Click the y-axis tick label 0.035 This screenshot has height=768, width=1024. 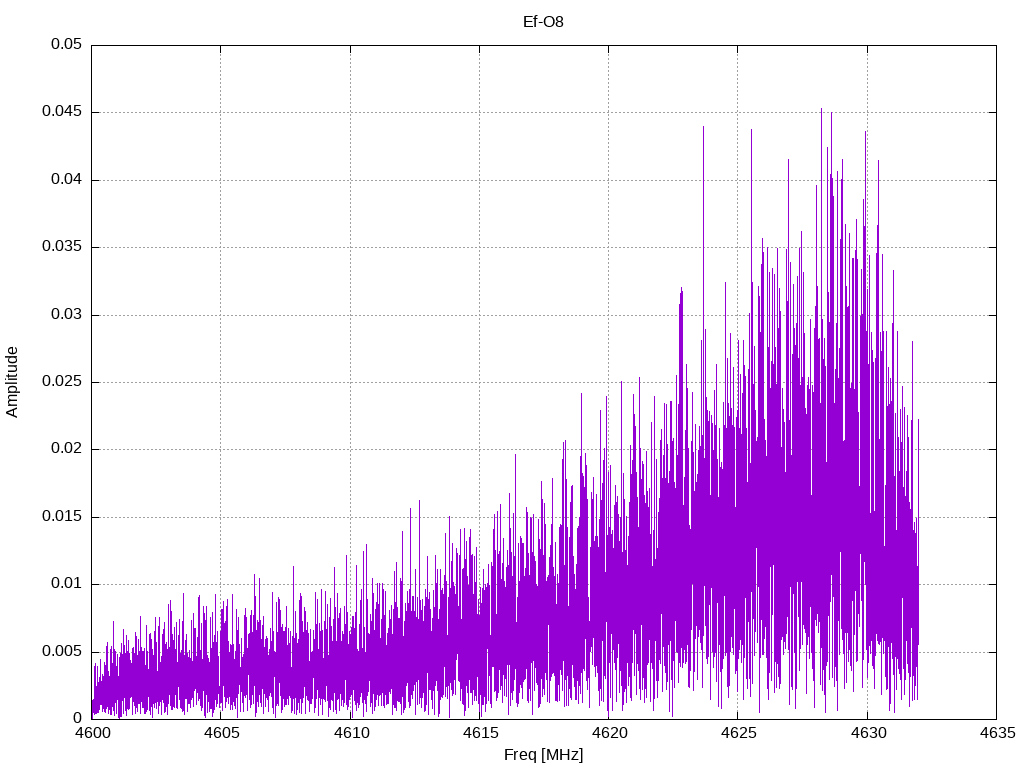pyautogui.click(x=62, y=246)
